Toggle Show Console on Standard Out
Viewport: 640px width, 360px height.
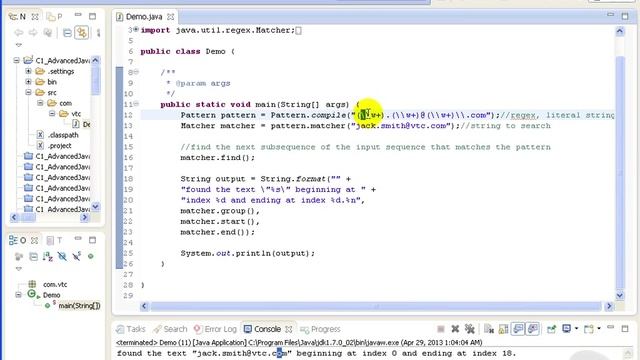tap(518, 329)
